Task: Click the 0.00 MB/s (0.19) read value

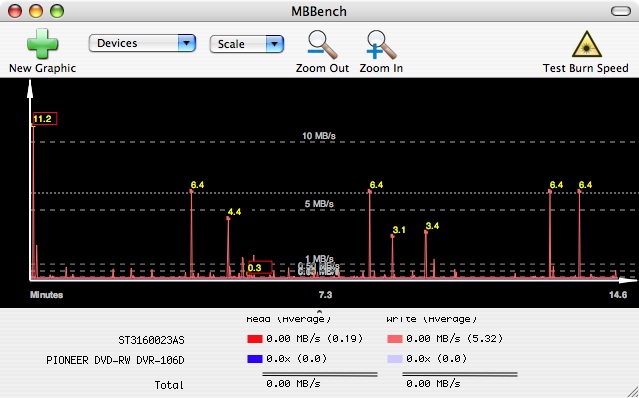Action: tap(314, 339)
